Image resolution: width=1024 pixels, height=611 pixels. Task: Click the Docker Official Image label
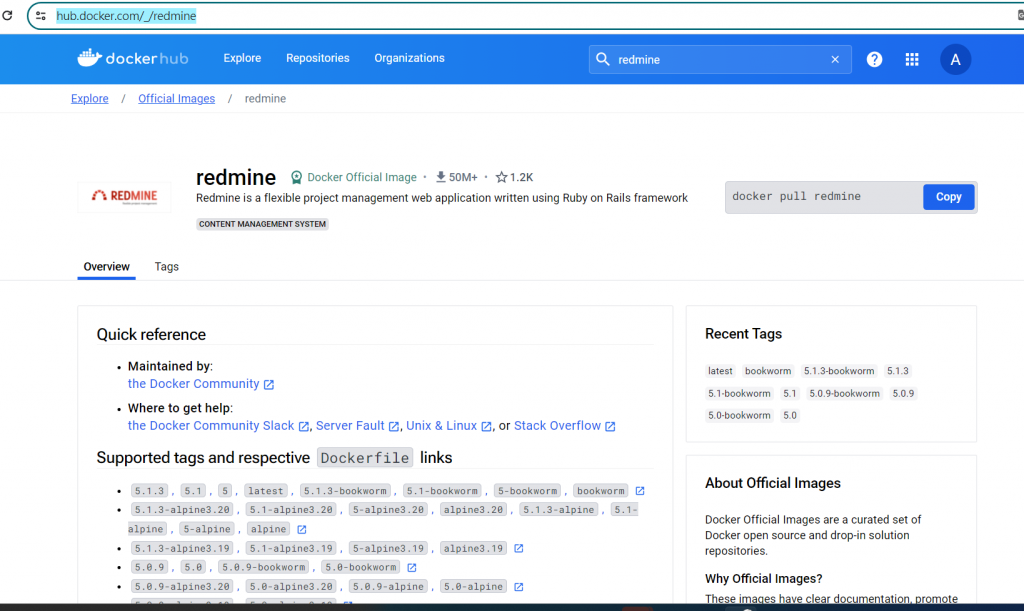click(362, 177)
